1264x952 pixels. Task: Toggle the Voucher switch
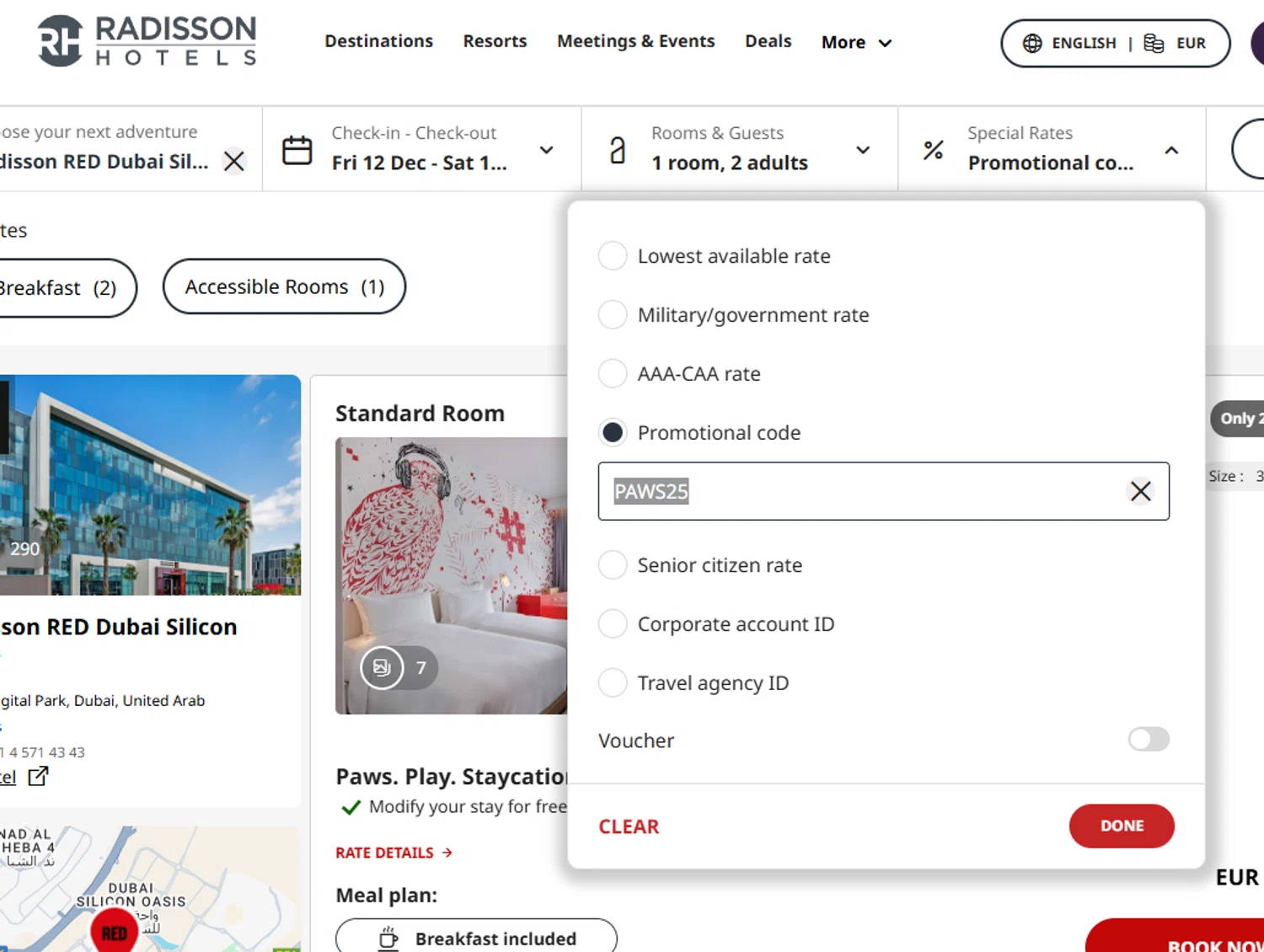tap(1149, 739)
